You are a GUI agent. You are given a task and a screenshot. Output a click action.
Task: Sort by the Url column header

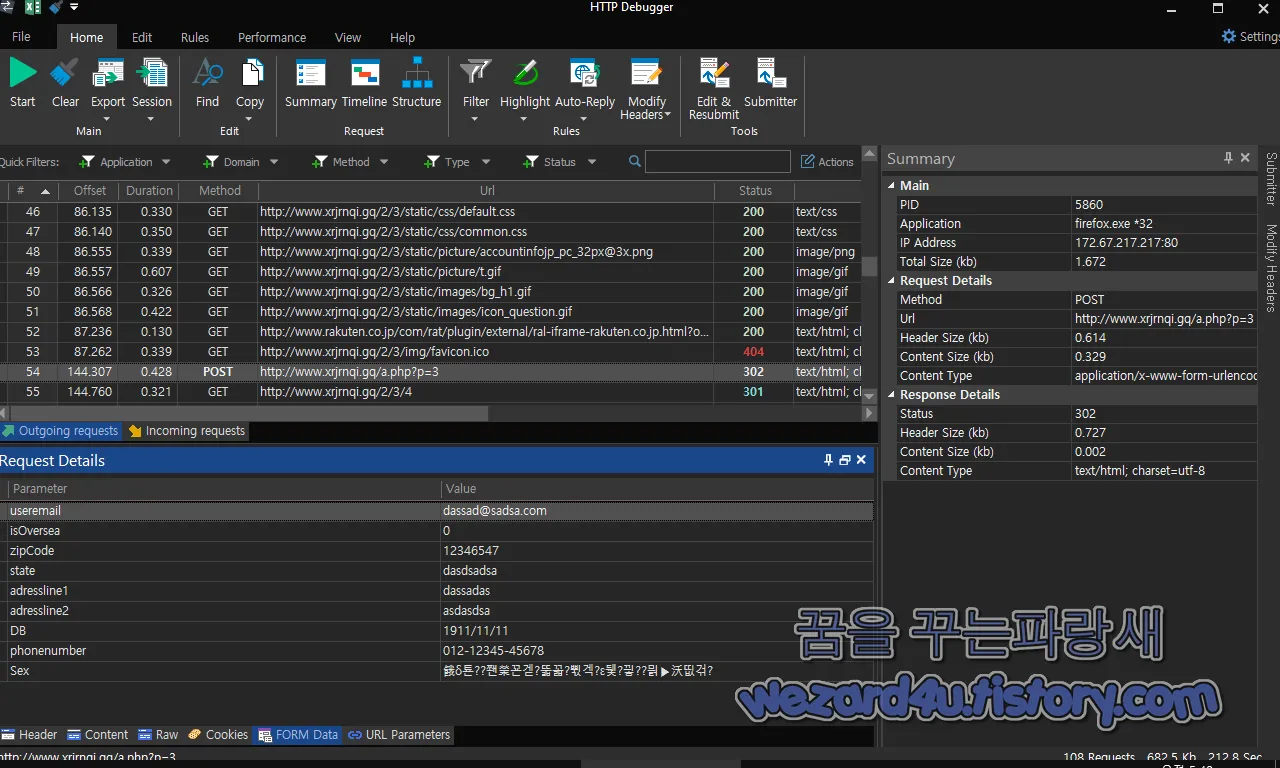487,191
